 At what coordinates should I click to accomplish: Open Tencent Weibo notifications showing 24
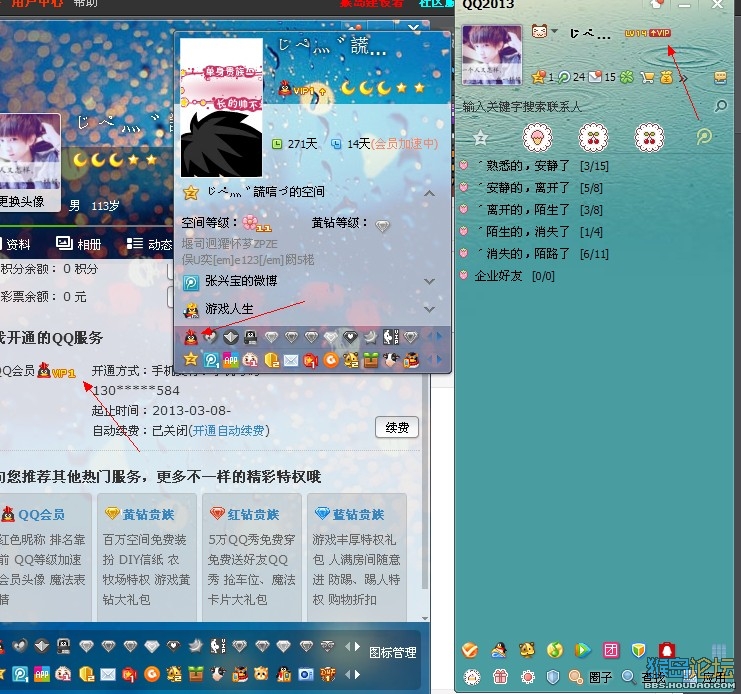click(564, 77)
